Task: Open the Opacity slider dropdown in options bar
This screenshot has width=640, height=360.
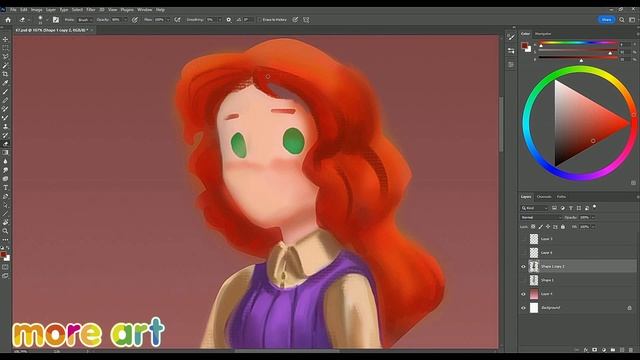Action: click(x=125, y=20)
